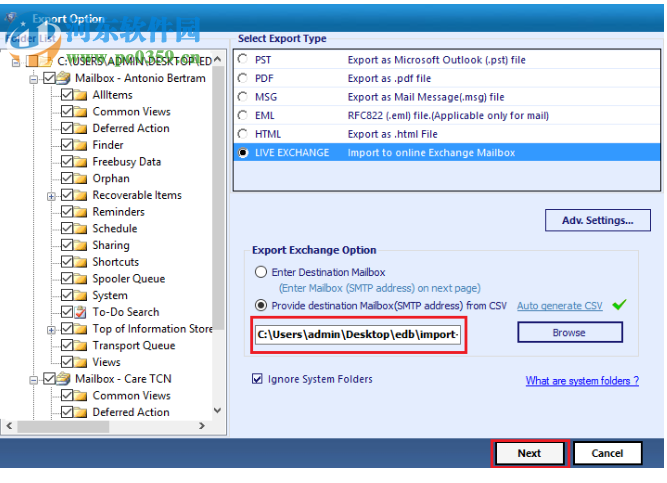The image size is (667, 483).
Task: Click the Shortcuts folder icon
Action: pyautogui.click(x=80, y=262)
